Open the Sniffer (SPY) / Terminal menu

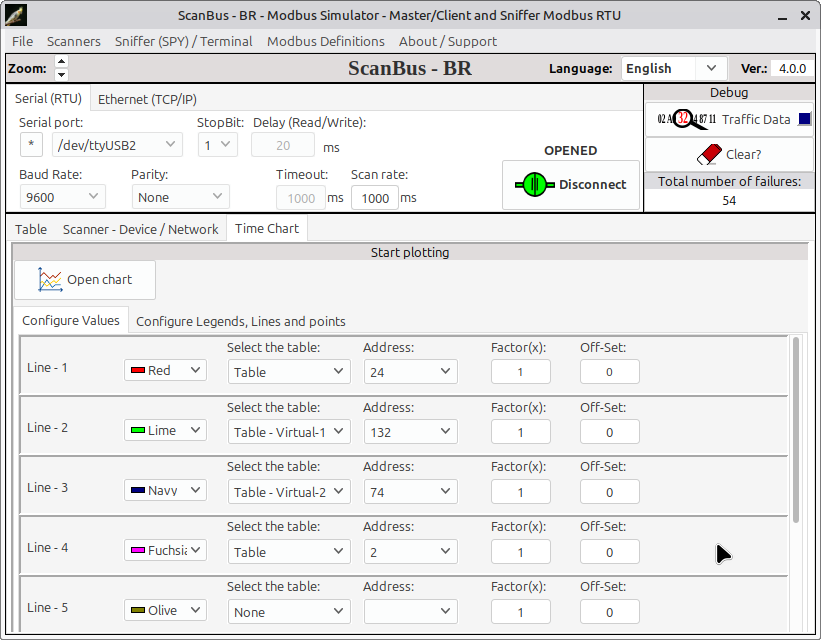[x=183, y=41]
